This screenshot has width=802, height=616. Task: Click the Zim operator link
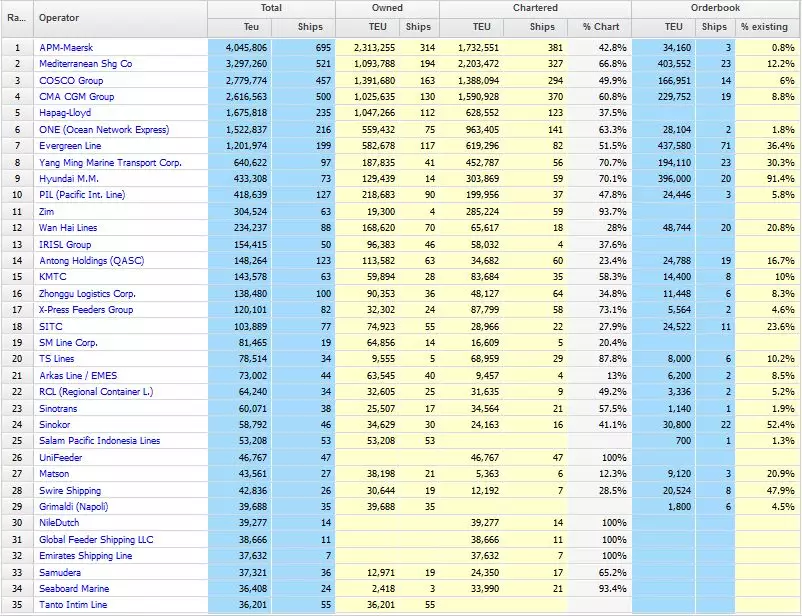(47, 212)
